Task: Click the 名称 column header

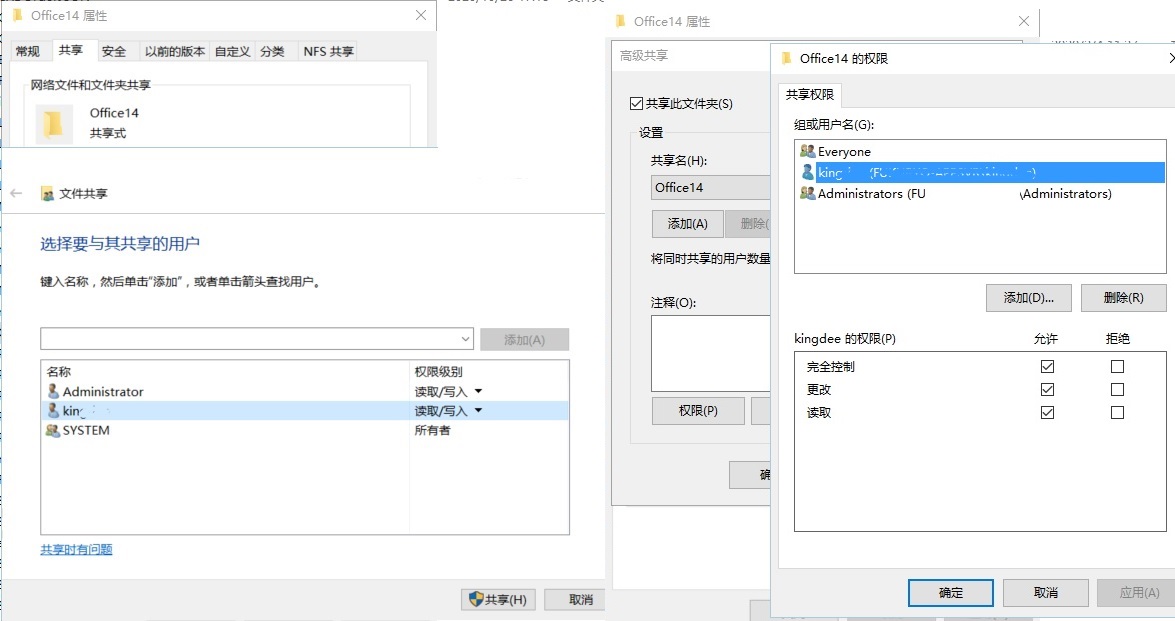Action: point(58,372)
